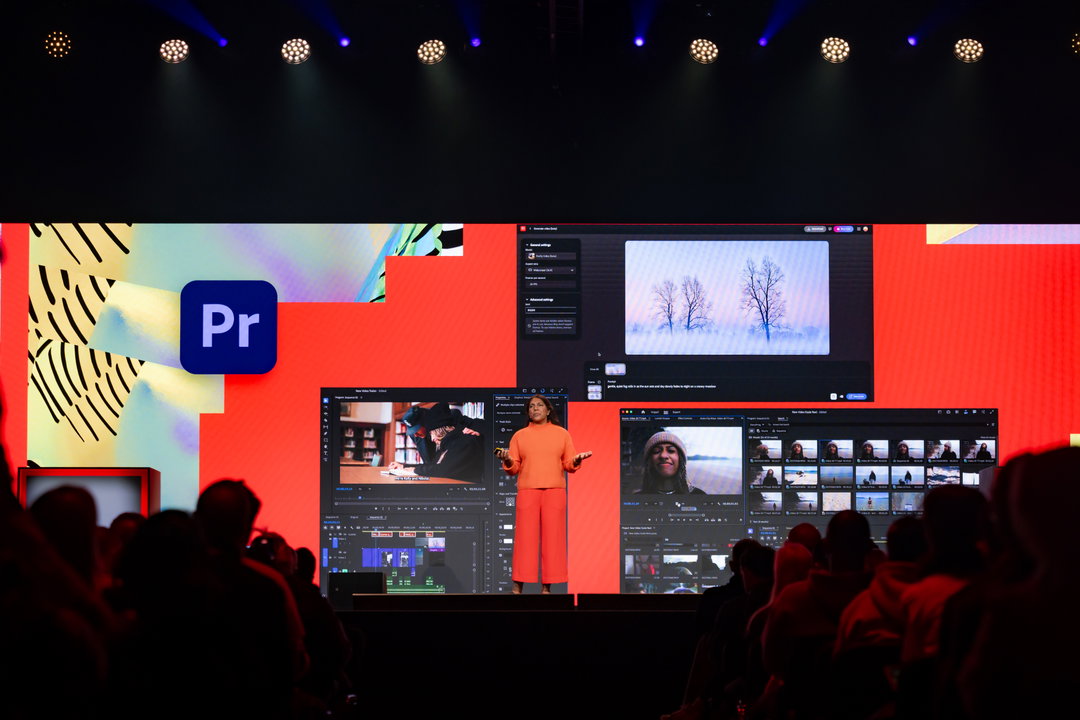Image resolution: width=1080 pixels, height=720 pixels.
Task: Select the beach driftwood thumbnail in search results
Action: pos(801,475)
